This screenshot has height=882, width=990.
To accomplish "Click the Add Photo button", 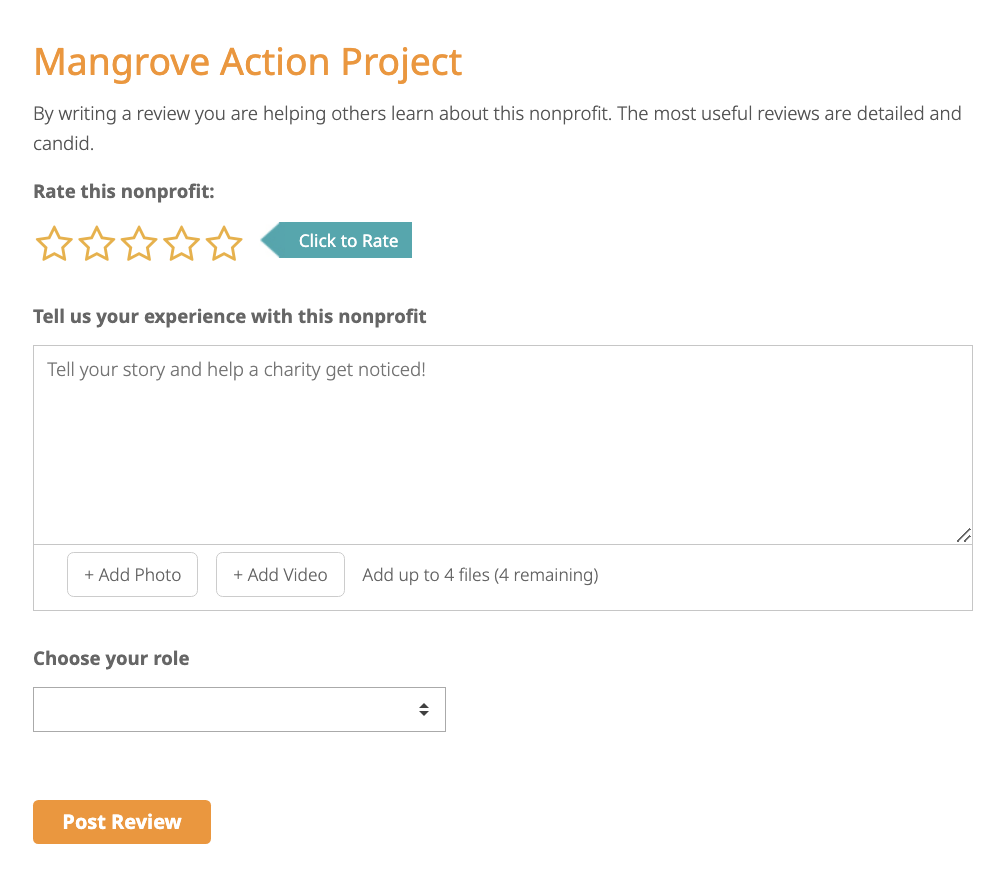I will click(133, 575).
